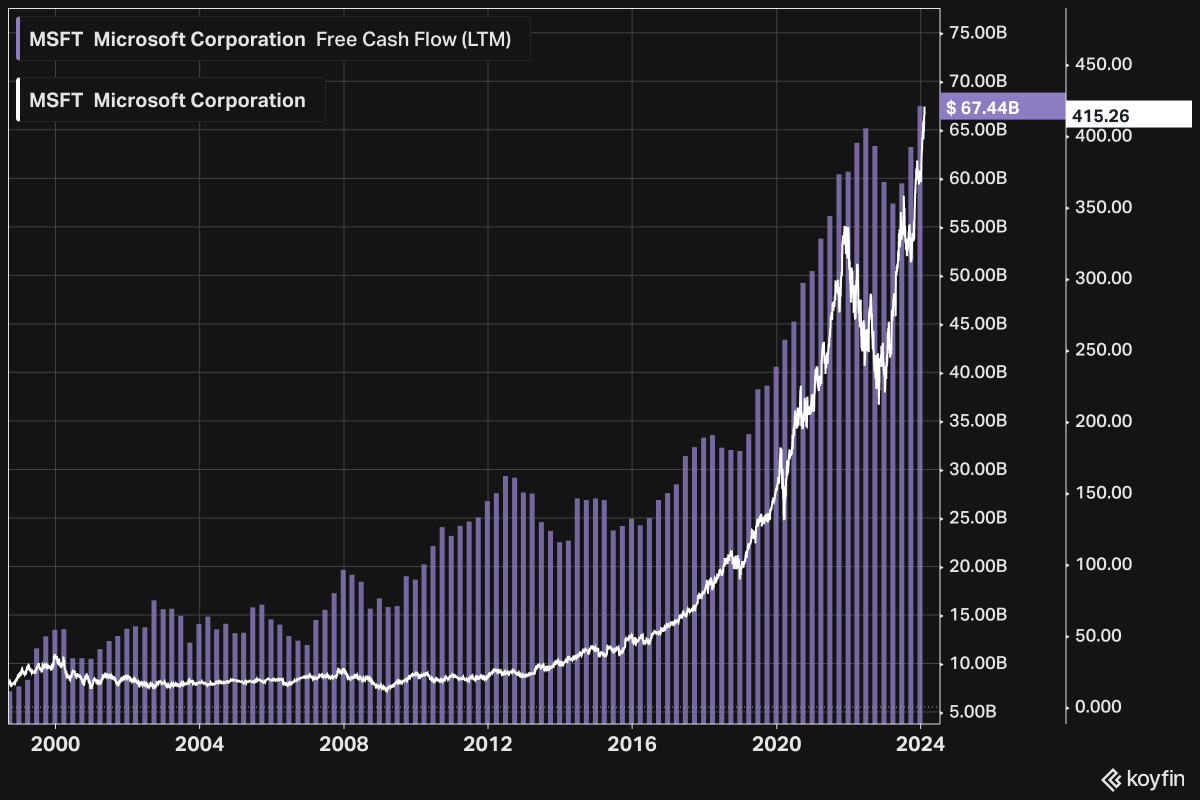Click the purple color bar beside Free Cash Flow legend
This screenshot has height=800, width=1200.
tap(18, 40)
